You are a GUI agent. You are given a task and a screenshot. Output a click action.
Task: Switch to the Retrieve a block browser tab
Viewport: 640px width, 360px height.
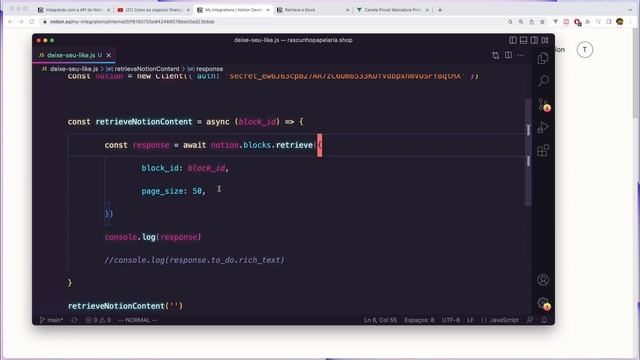313,10
